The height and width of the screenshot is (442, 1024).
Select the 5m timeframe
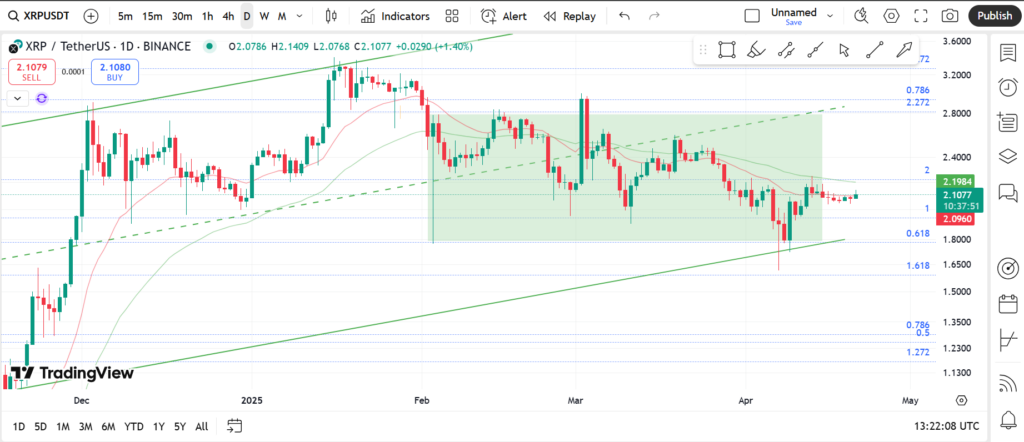pos(125,16)
